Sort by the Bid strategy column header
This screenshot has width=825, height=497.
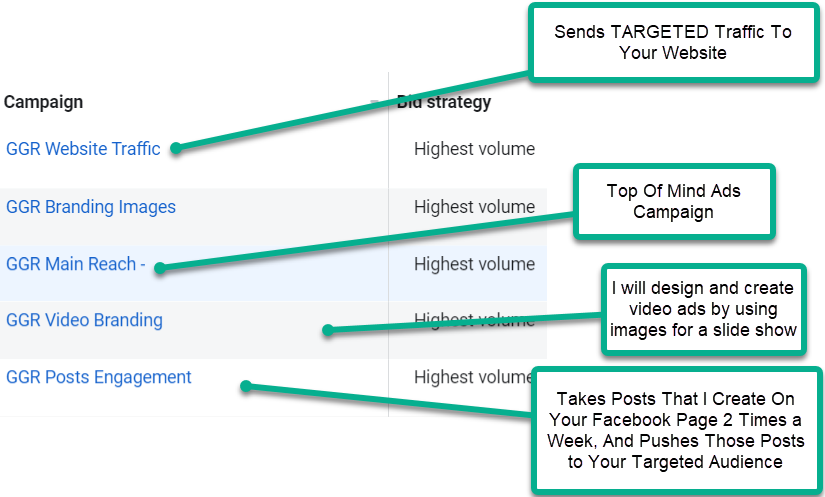pyautogui.click(x=447, y=102)
